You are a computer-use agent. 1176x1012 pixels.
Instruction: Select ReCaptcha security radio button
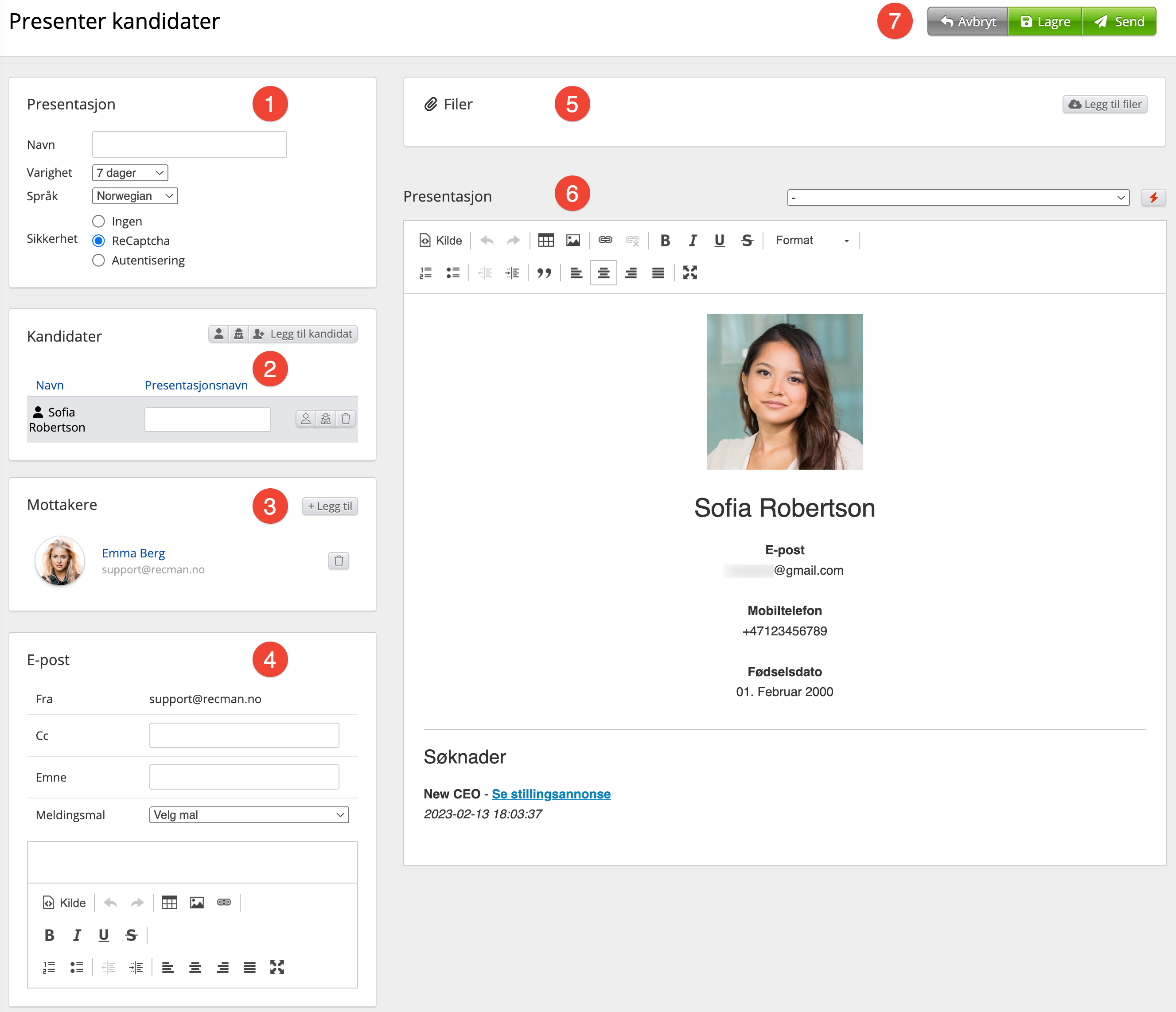(99, 241)
